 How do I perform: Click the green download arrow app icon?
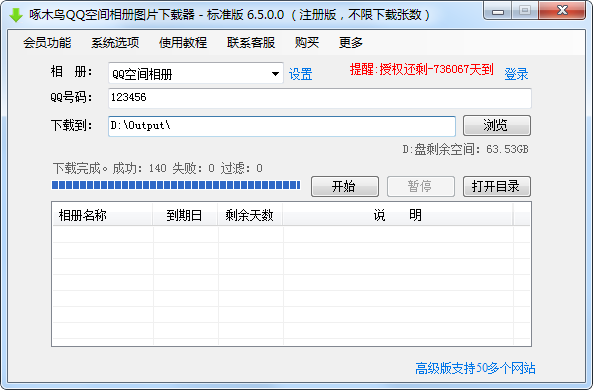[x=16, y=15]
